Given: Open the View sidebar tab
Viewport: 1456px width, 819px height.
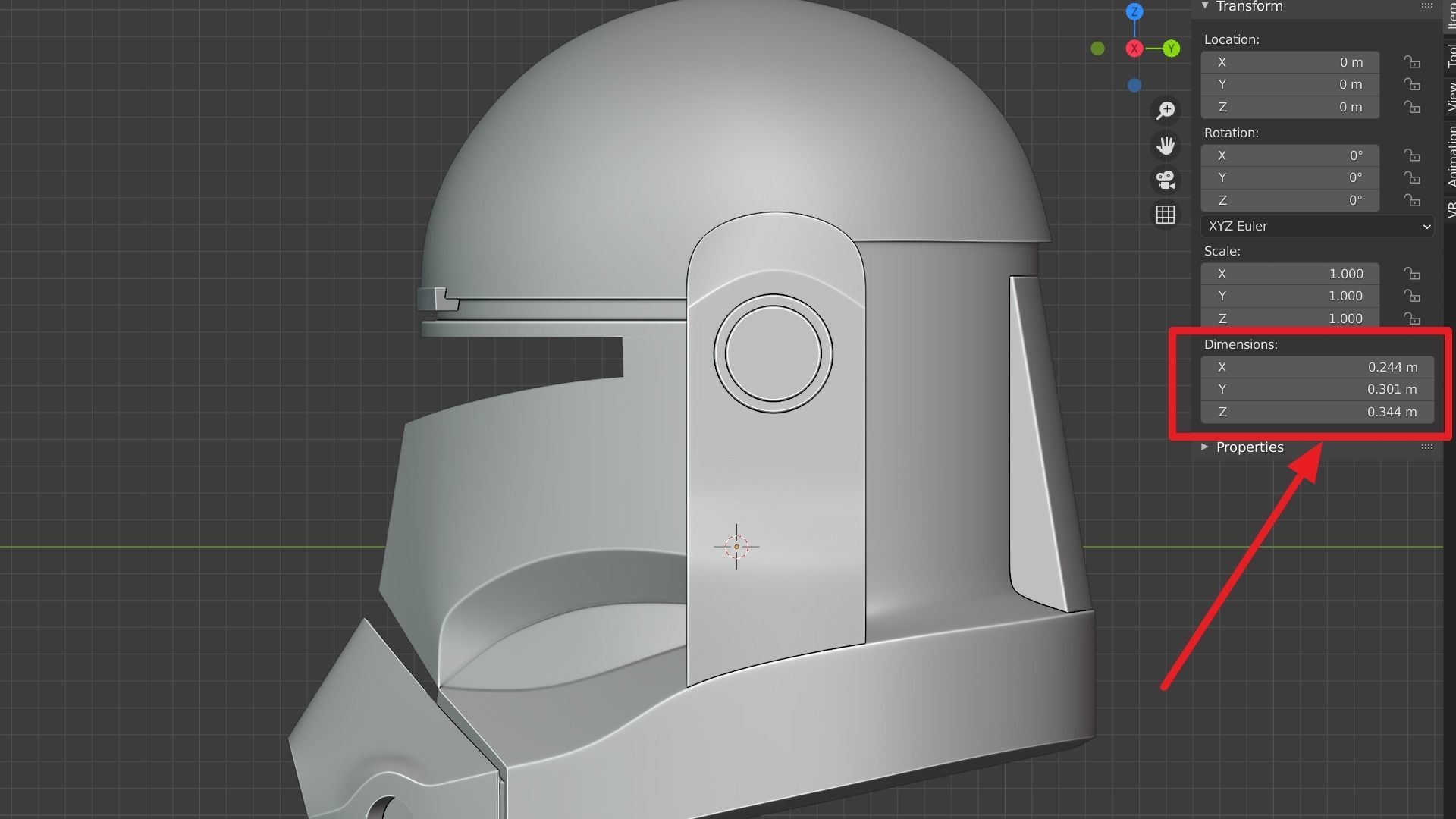Looking at the screenshot, I should point(1451,96).
